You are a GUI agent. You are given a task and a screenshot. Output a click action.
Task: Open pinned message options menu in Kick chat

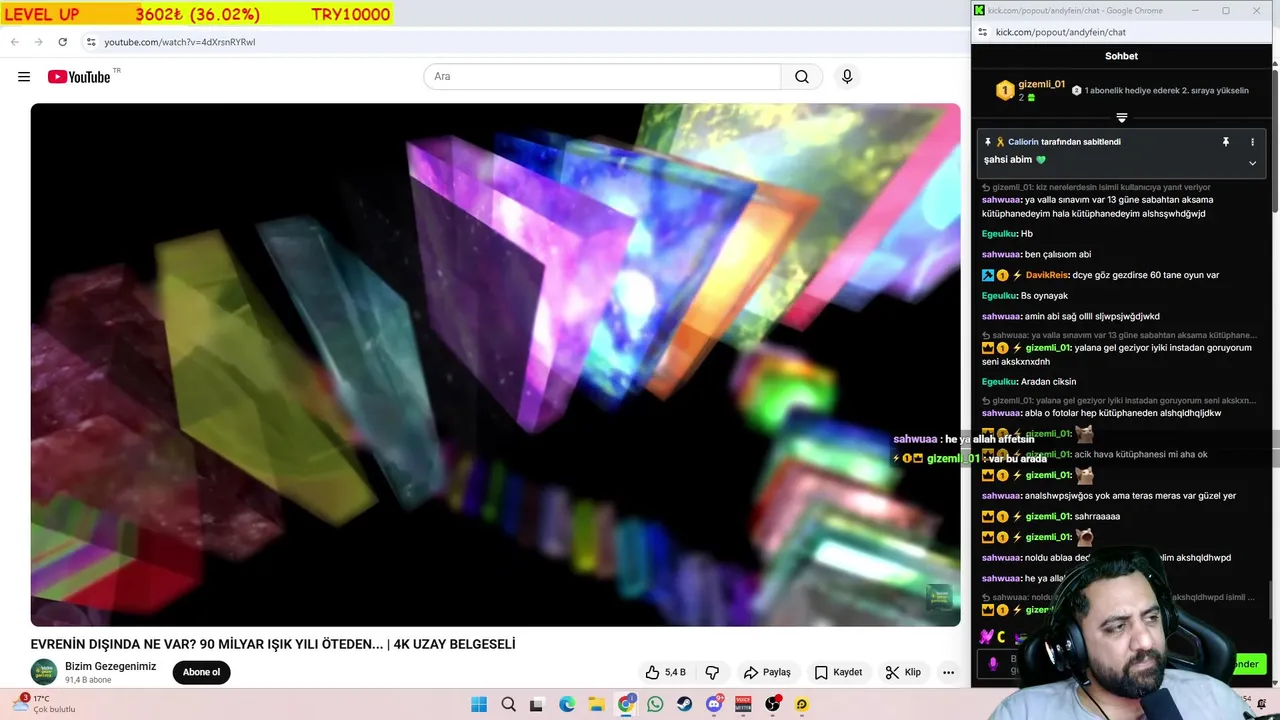(1251, 142)
